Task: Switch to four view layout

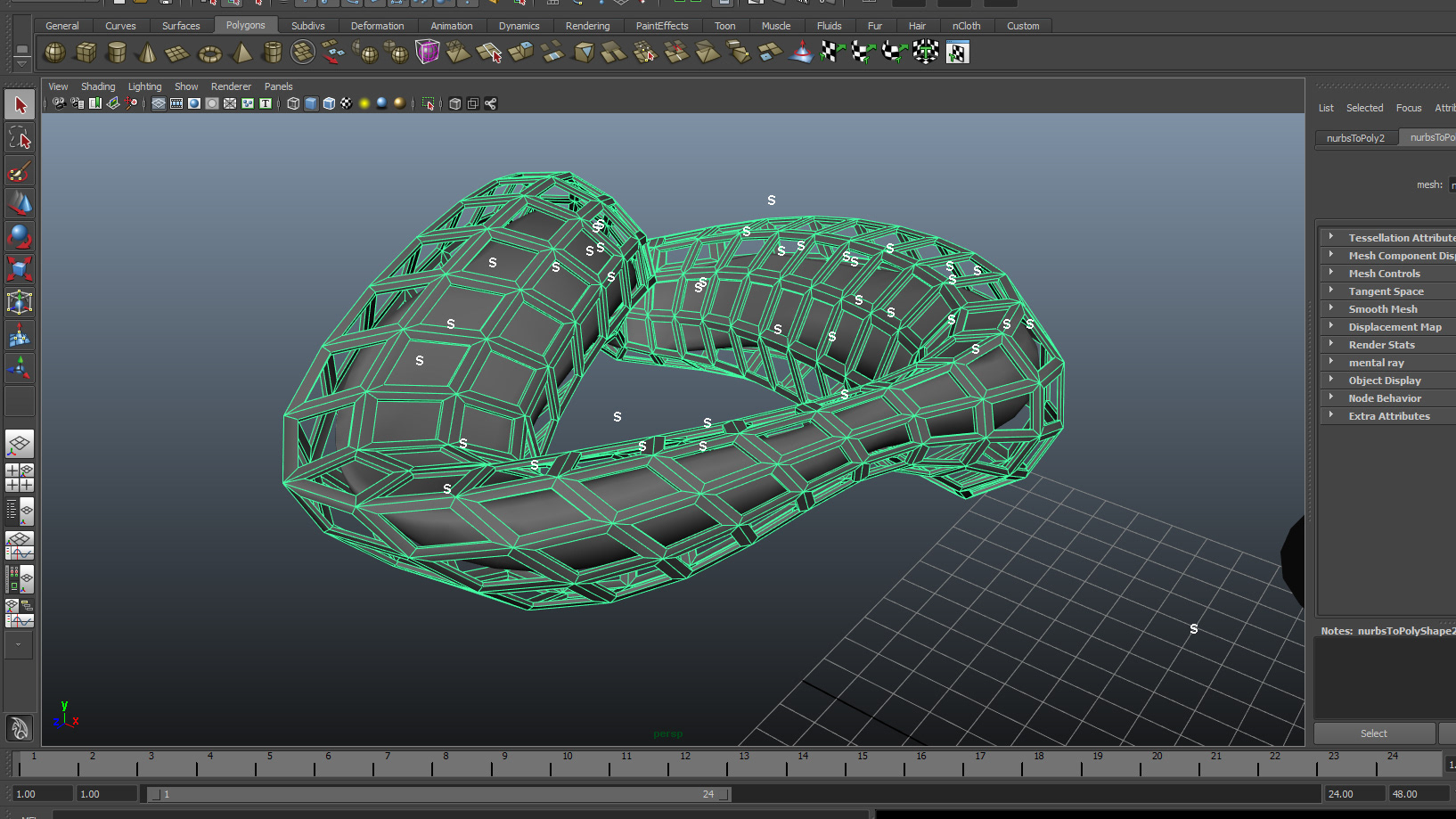Action: pos(20,478)
